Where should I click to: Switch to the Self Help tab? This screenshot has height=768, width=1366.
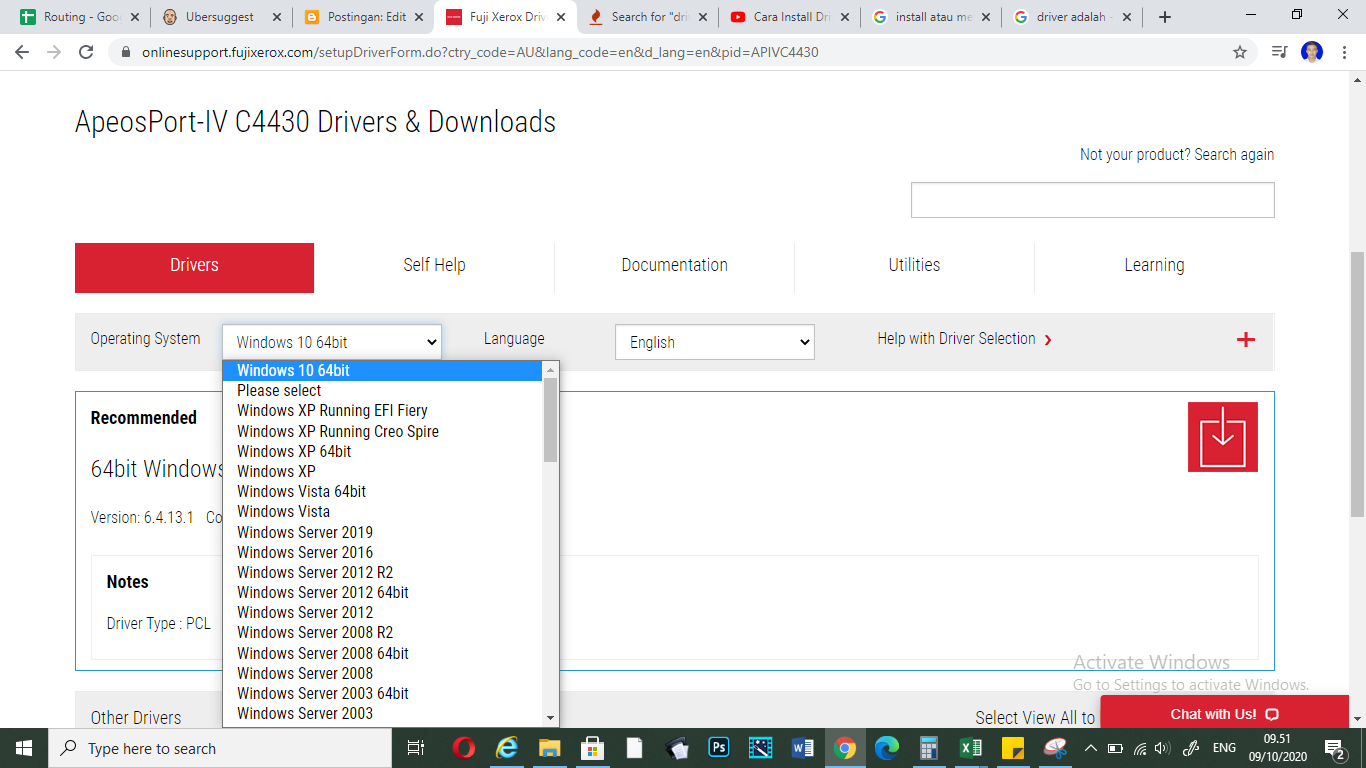(x=434, y=268)
